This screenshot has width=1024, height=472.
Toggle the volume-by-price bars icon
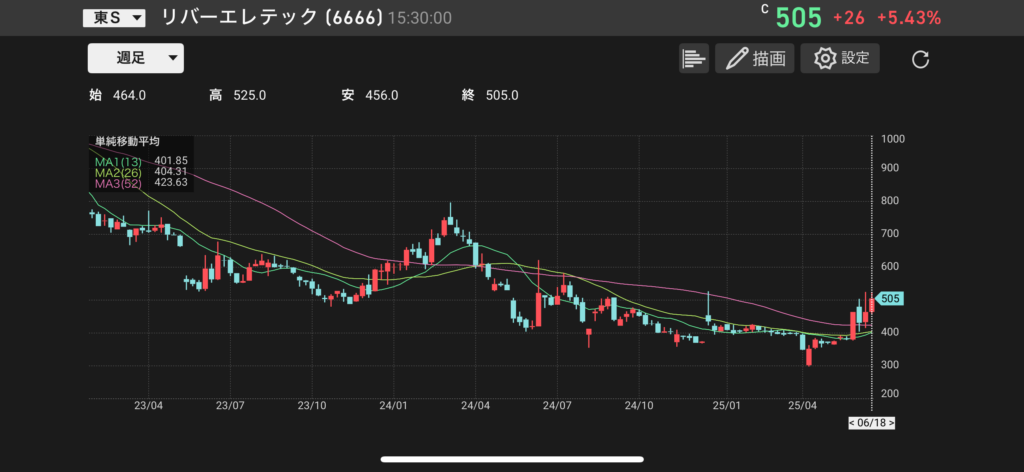[694, 59]
